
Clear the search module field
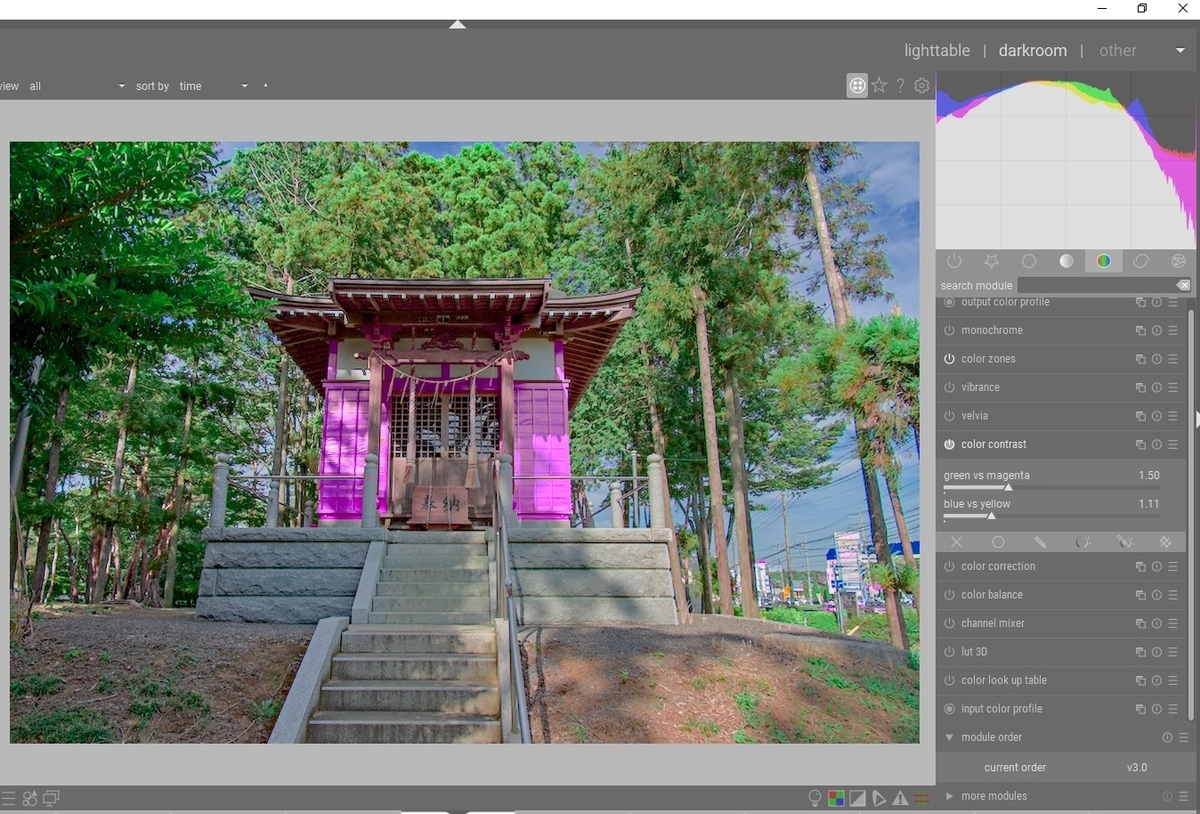[x=1183, y=285]
